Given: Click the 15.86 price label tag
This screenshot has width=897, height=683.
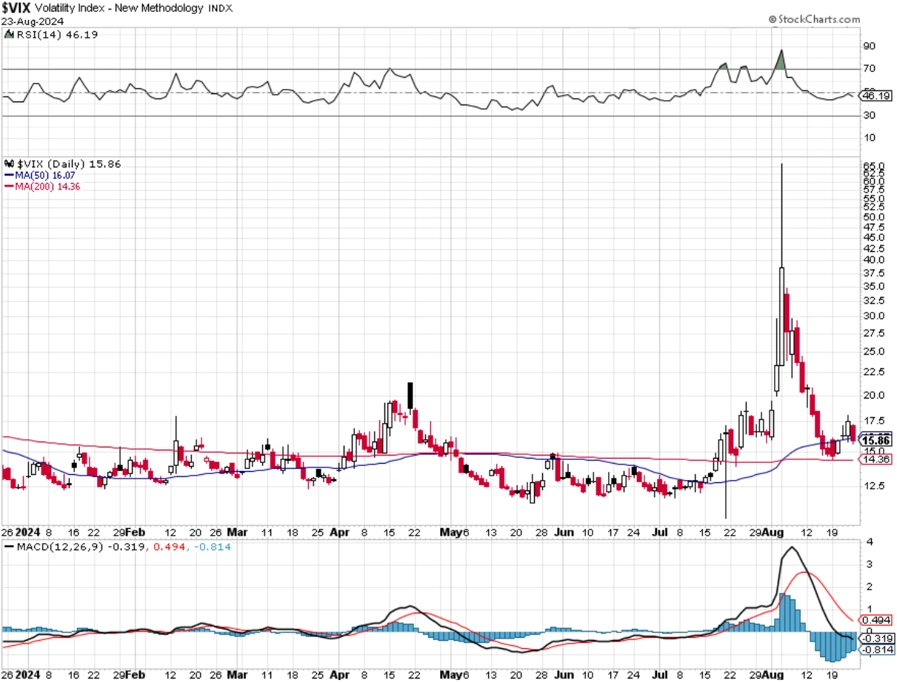Looking at the screenshot, I should [x=875, y=440].
